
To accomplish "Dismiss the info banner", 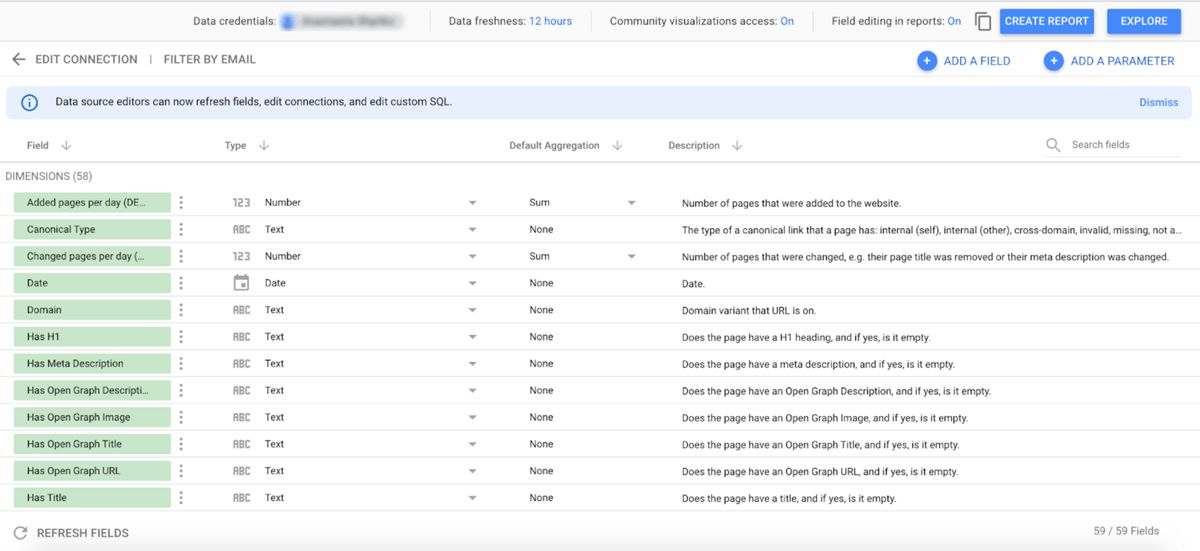I will point(1158,102).
